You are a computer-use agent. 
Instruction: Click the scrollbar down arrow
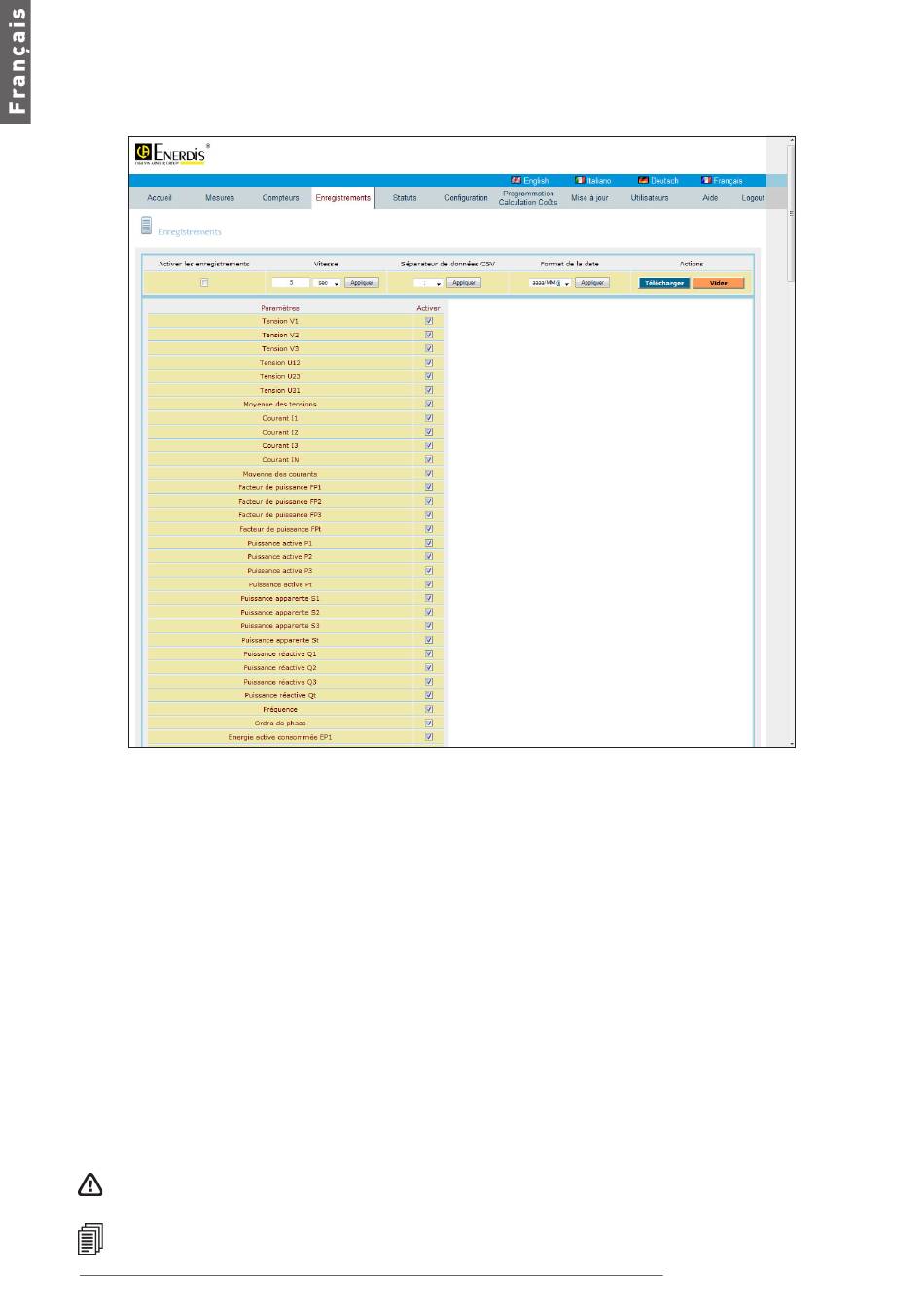(791, 743)
